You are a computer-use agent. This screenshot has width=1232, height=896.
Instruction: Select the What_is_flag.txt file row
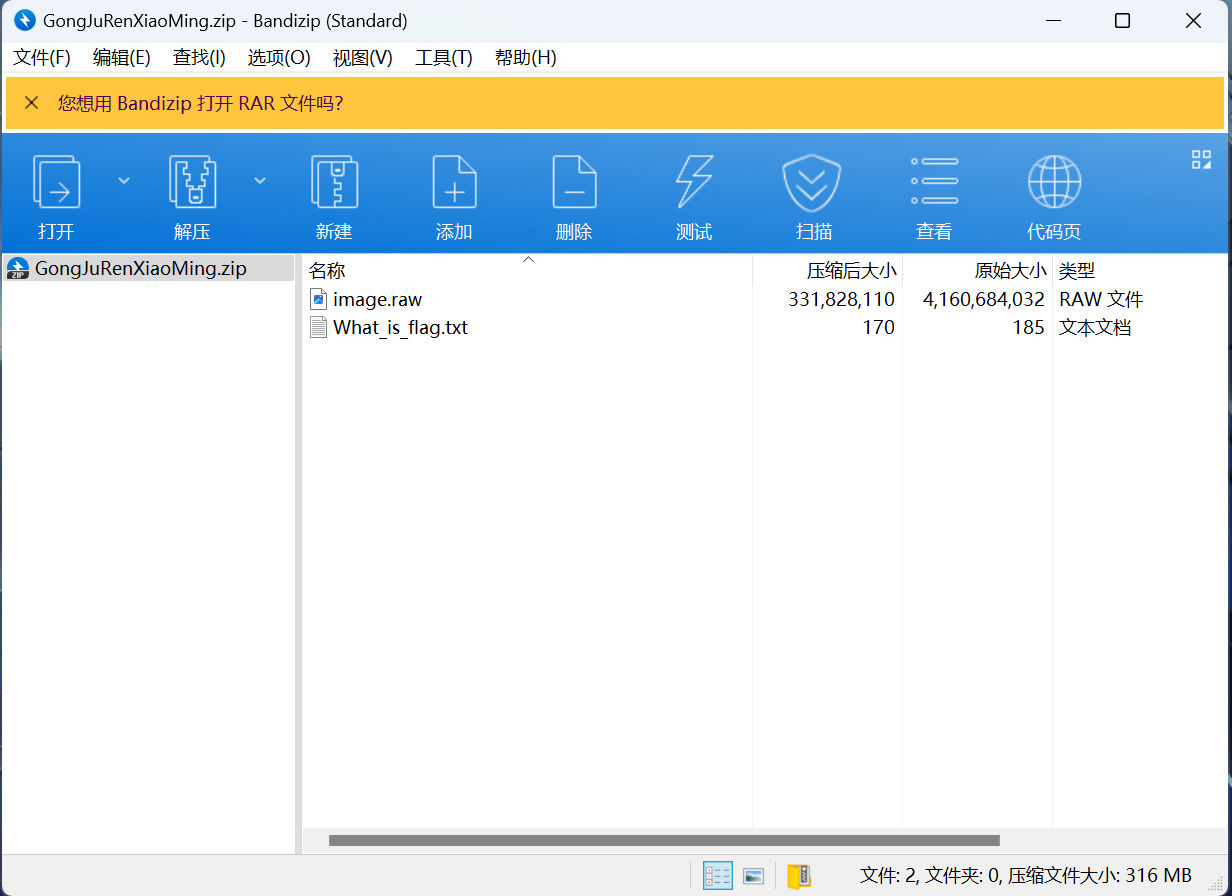pyautogui.click(x=766, y=327)
